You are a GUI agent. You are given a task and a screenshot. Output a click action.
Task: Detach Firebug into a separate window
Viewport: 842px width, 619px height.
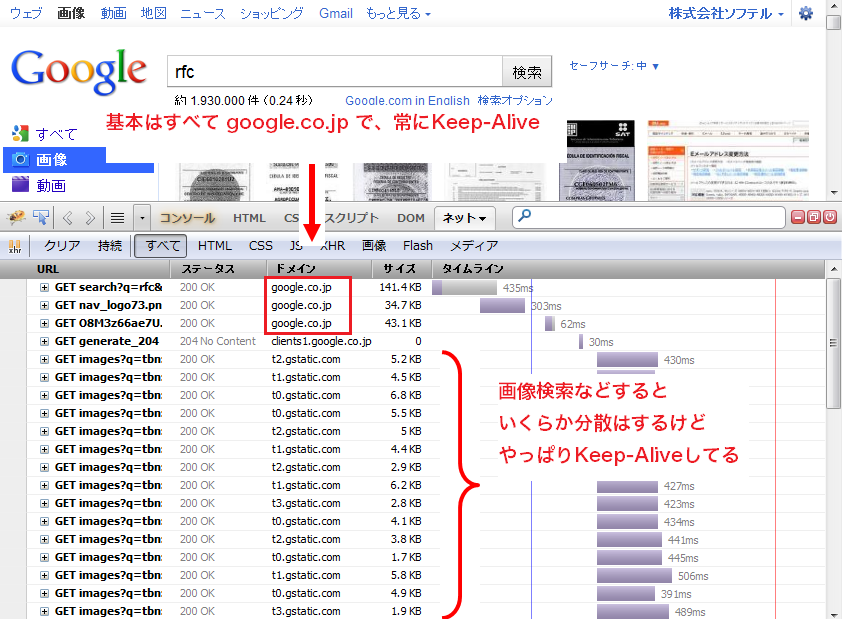coord(814,217)
